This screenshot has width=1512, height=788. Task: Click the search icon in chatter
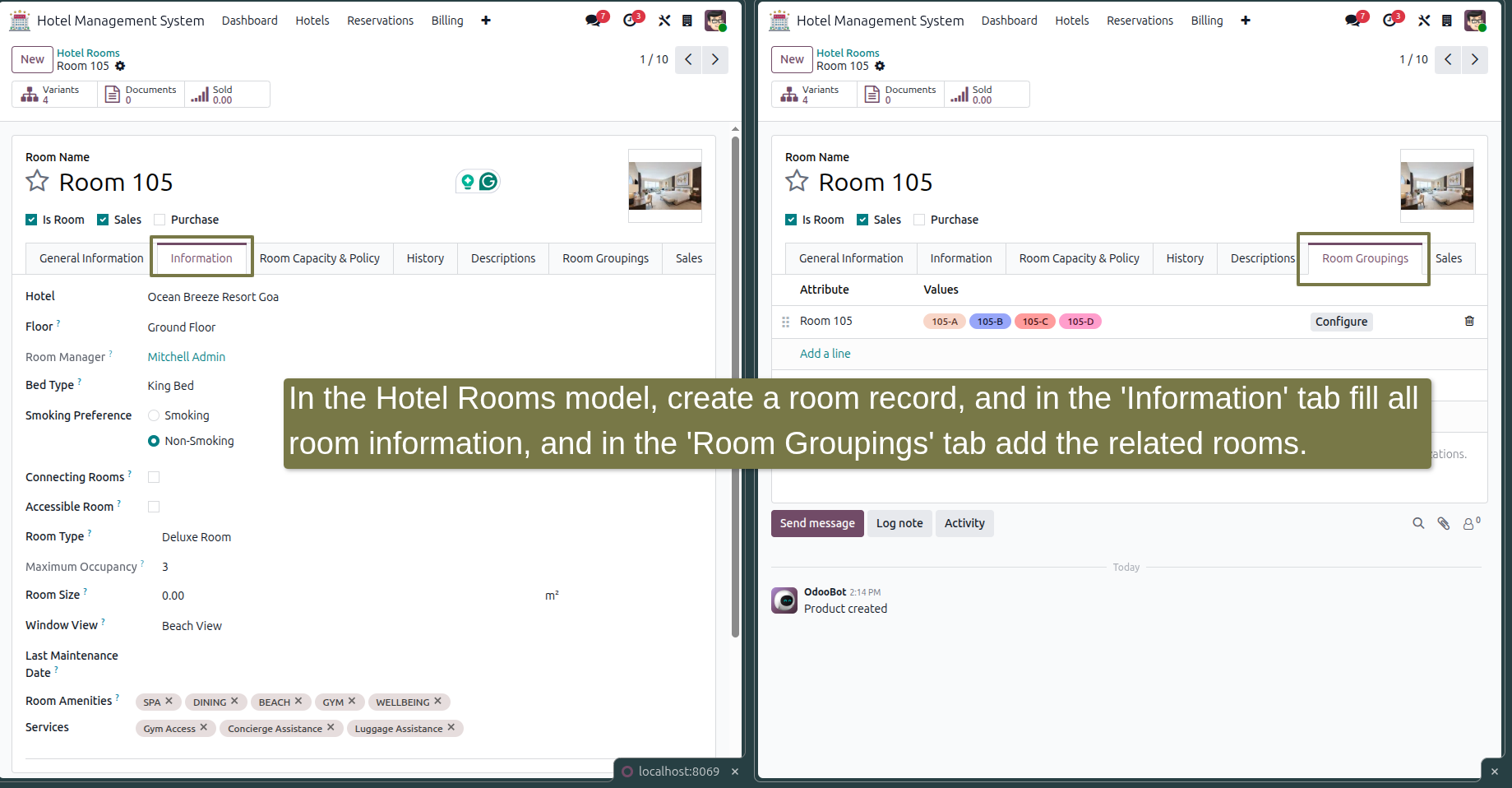click(1418, 523)
